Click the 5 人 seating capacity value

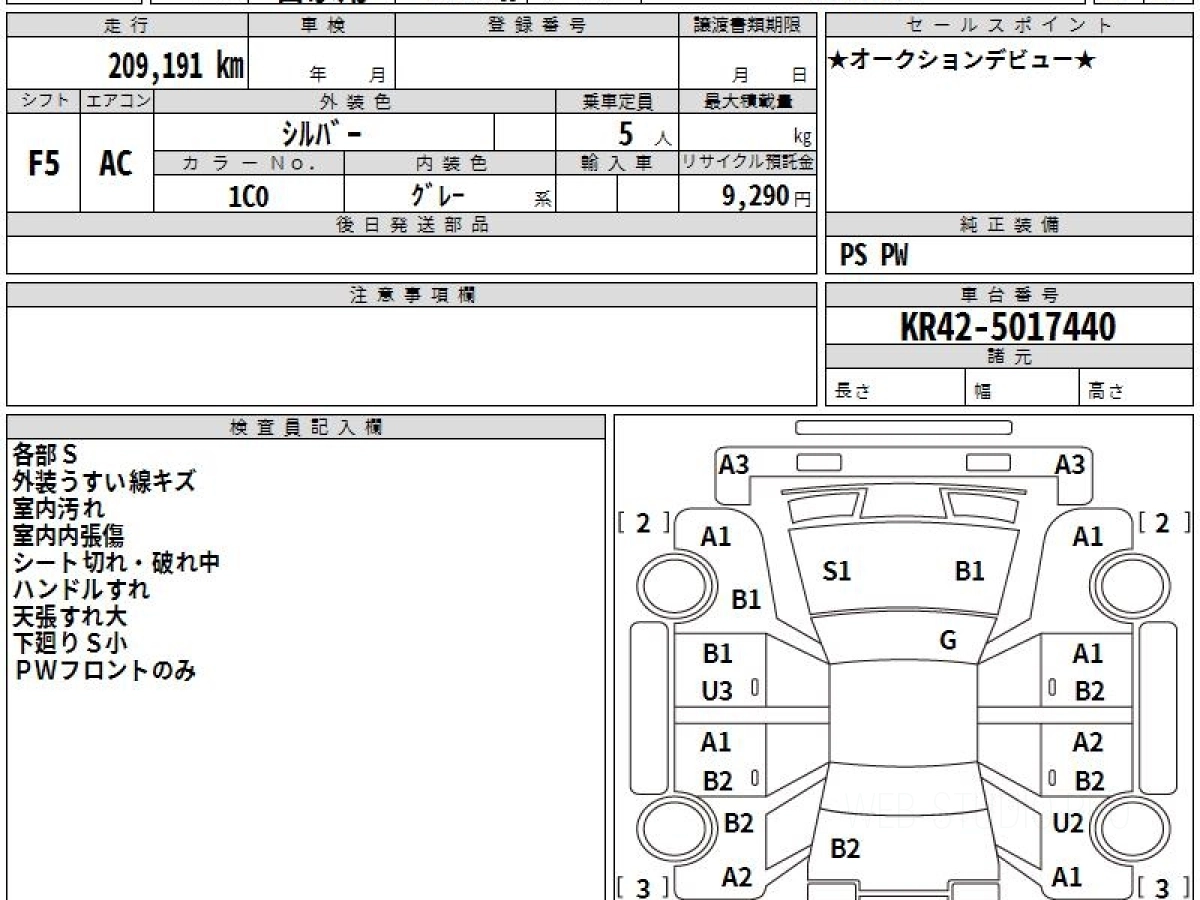coord(643,134)
